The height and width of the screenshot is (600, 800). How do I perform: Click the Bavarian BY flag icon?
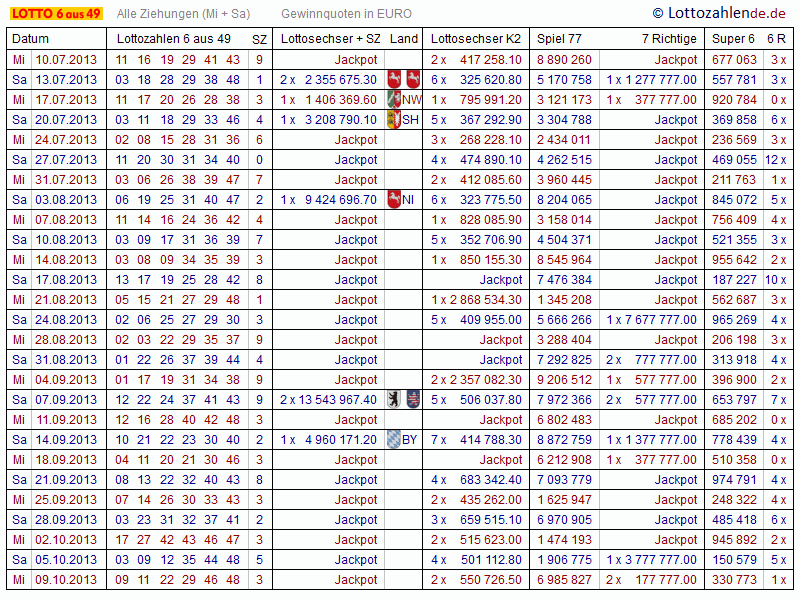point(394,440)
